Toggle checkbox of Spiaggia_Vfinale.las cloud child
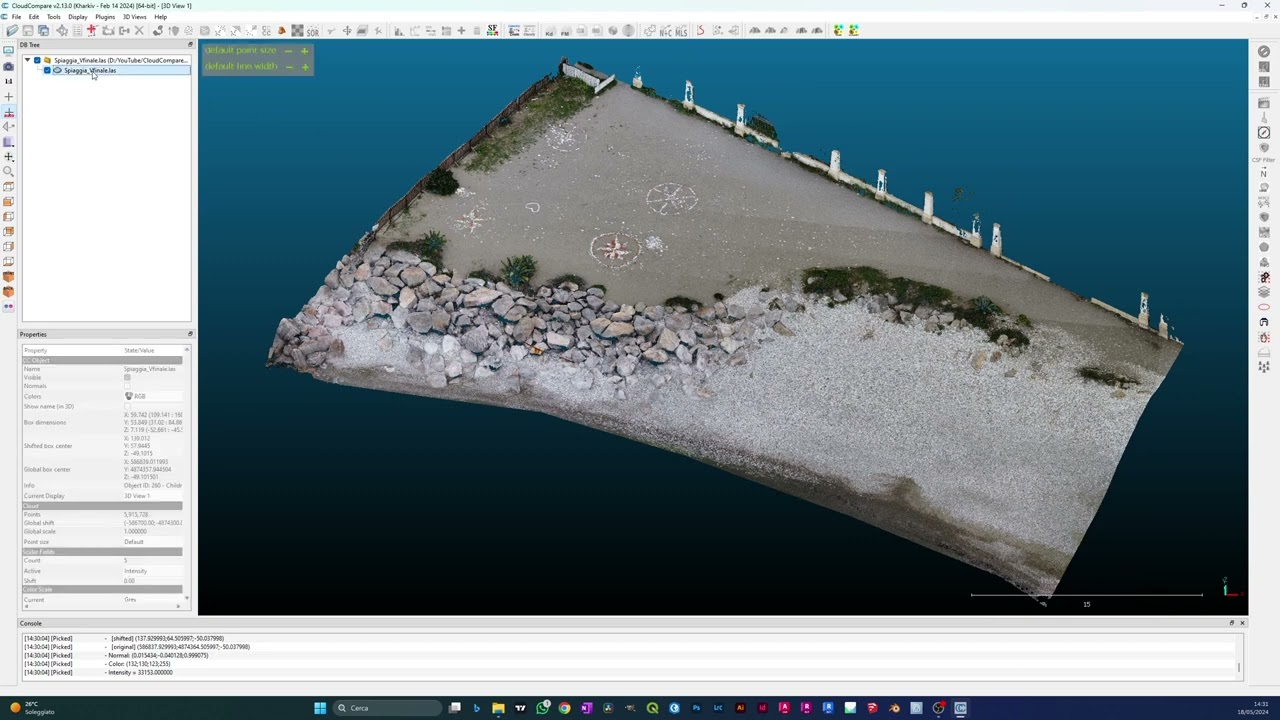Screen dimensions: 1280x720 coord(47,70)
